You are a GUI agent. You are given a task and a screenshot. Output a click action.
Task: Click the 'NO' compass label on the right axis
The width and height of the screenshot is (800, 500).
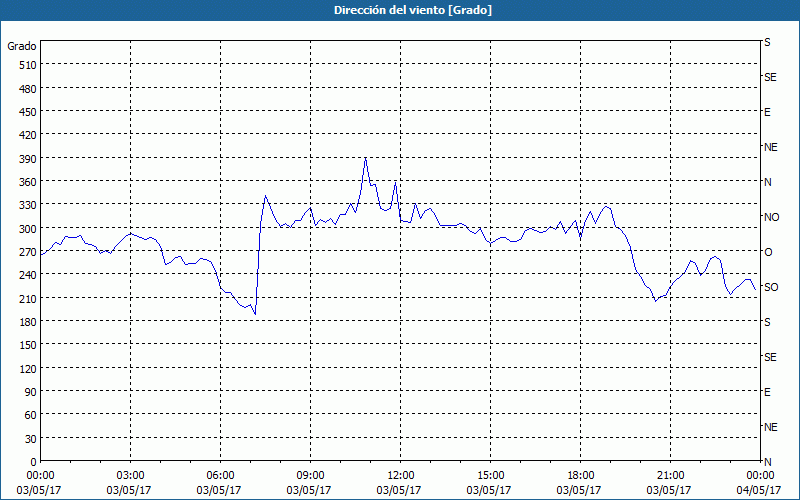771,217
